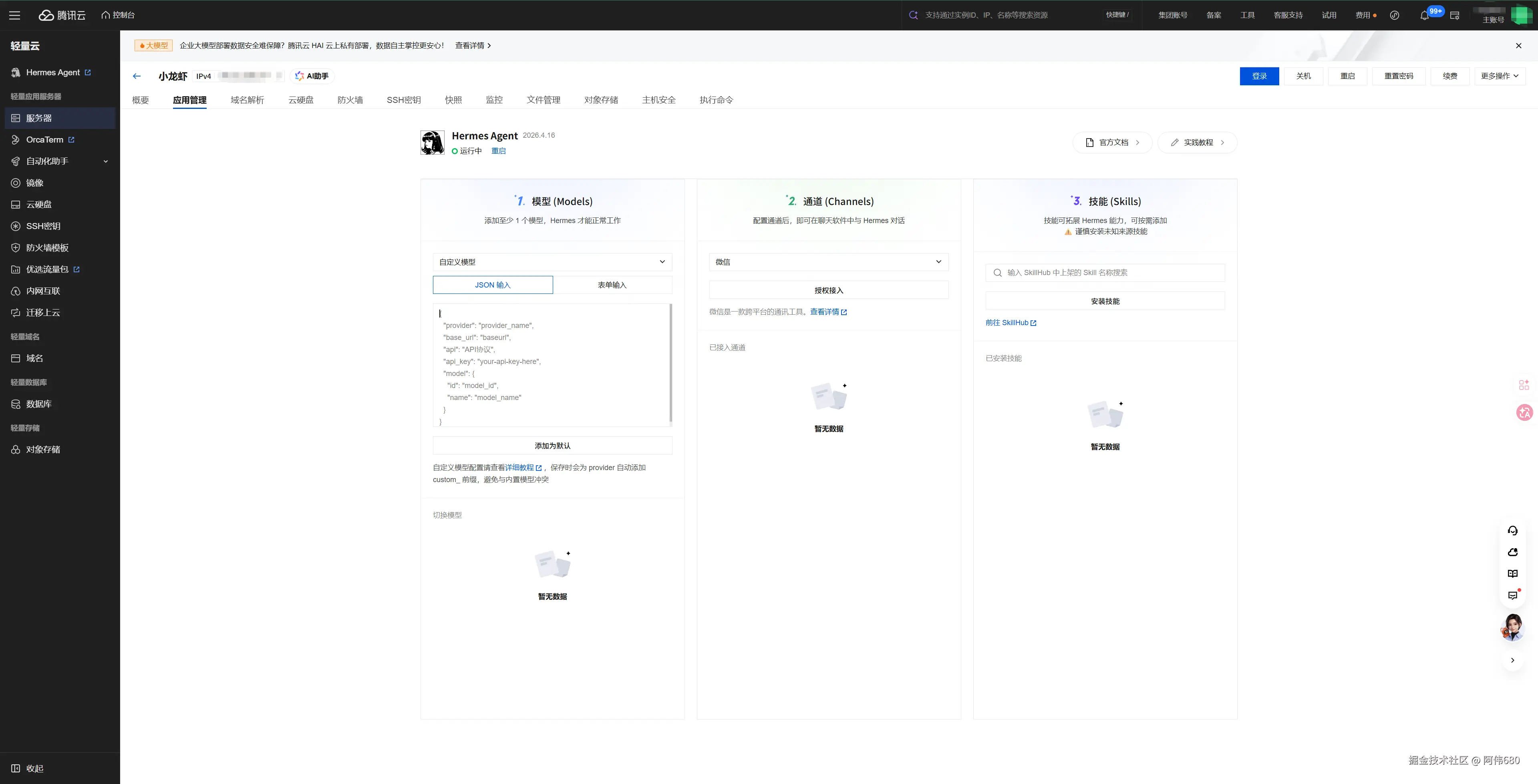Focus the JSON model config text area
This screenshot has width=1538, height=784.
tap(552, 366)
